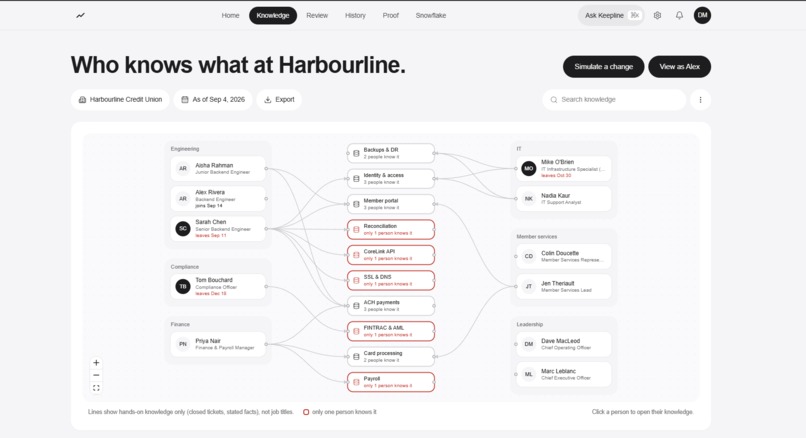
Task: Click the FINTRAC & AML database icon
Action: click(x=356, y=331)
